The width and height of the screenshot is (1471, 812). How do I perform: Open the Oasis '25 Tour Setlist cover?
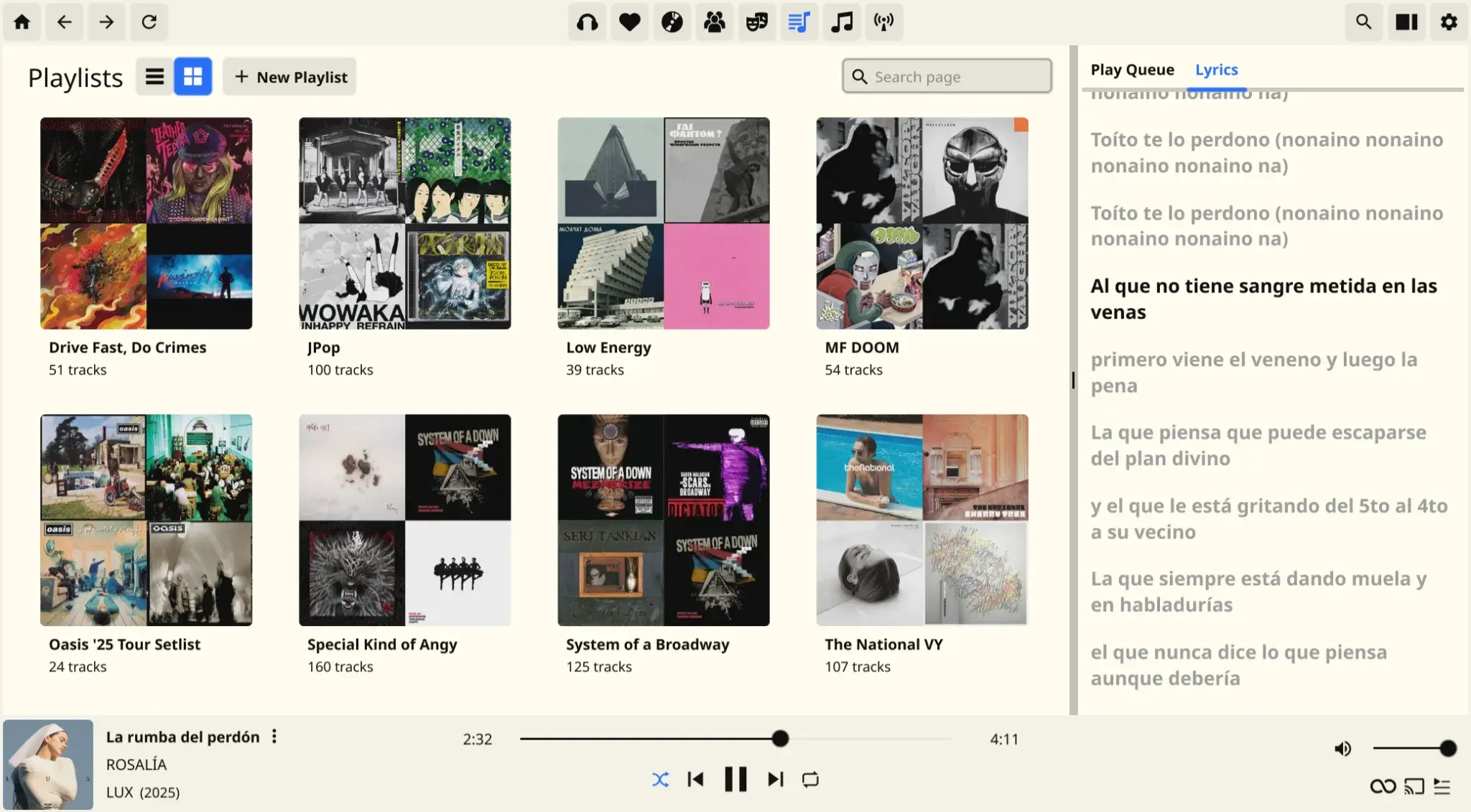point(147,520)
